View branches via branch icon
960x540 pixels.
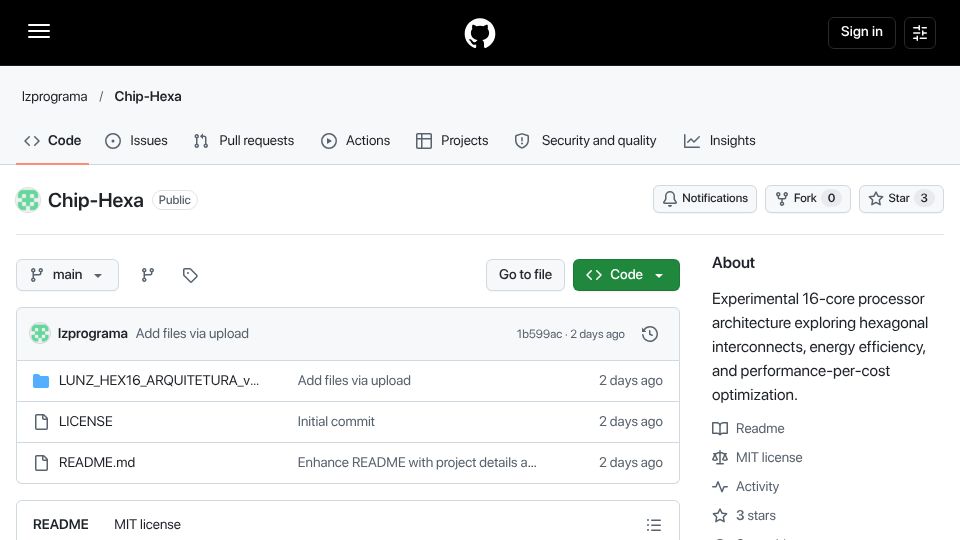pyautogui.click(x=148, y=275)
